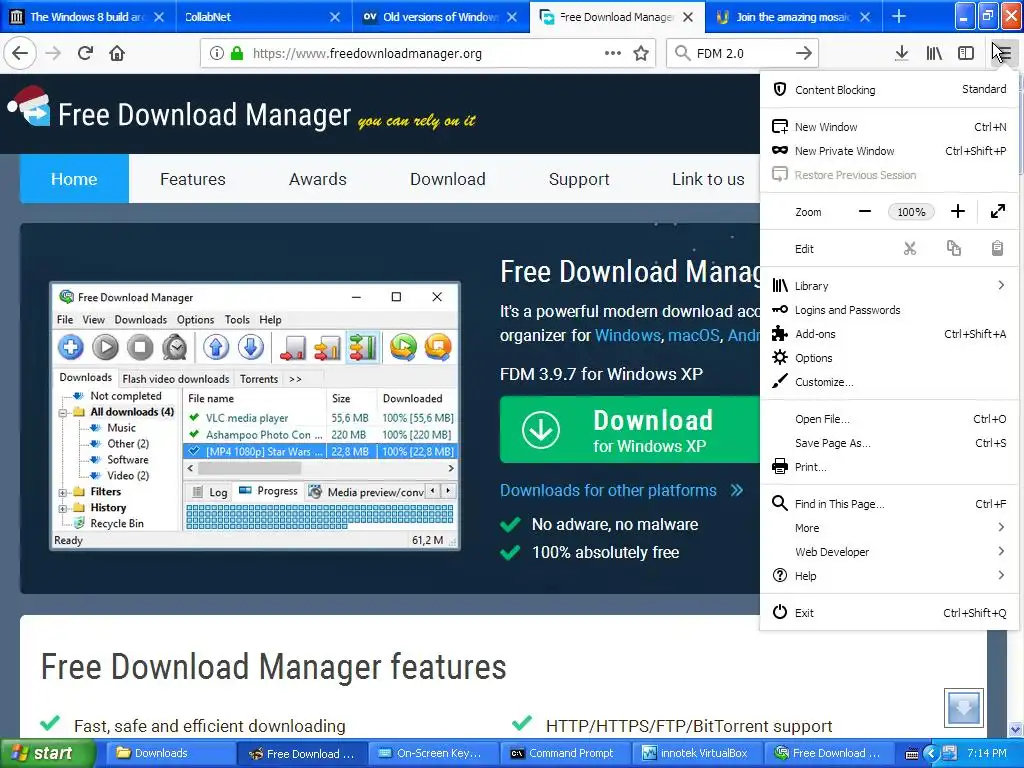The width and height of the screenshot is (1024, 768).
Task: Click the FDM 2.0 search field
Action: point(741,54)
